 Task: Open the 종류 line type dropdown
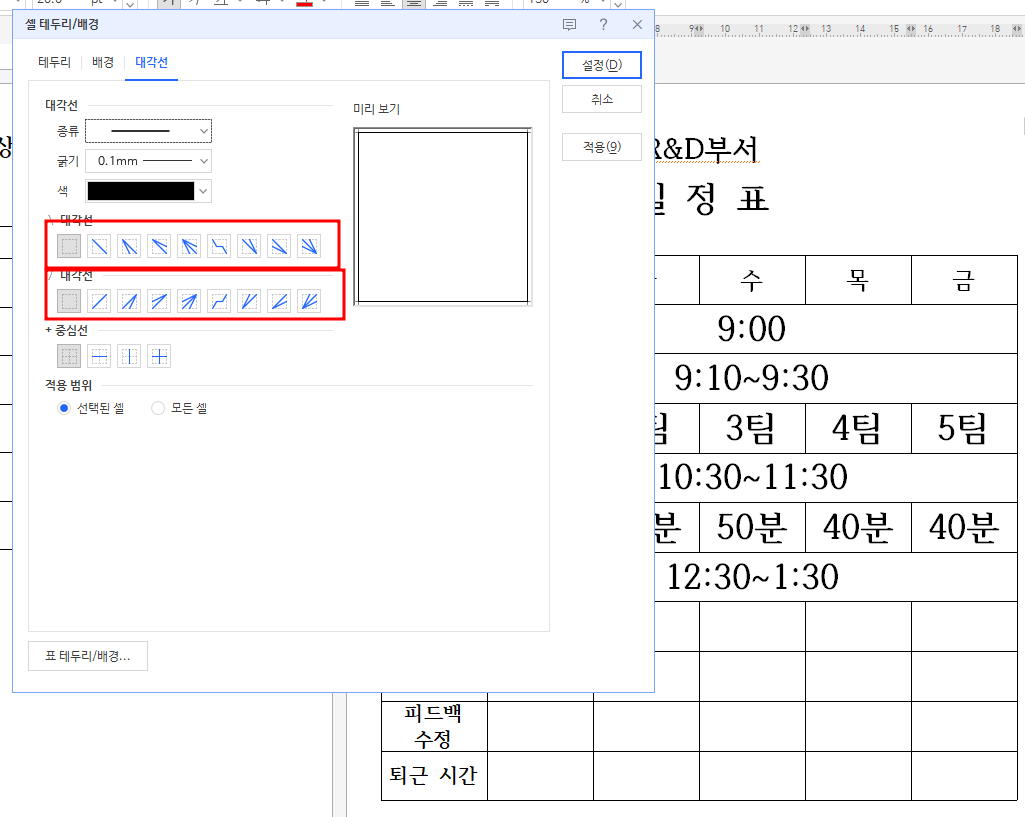pos(148,131)
